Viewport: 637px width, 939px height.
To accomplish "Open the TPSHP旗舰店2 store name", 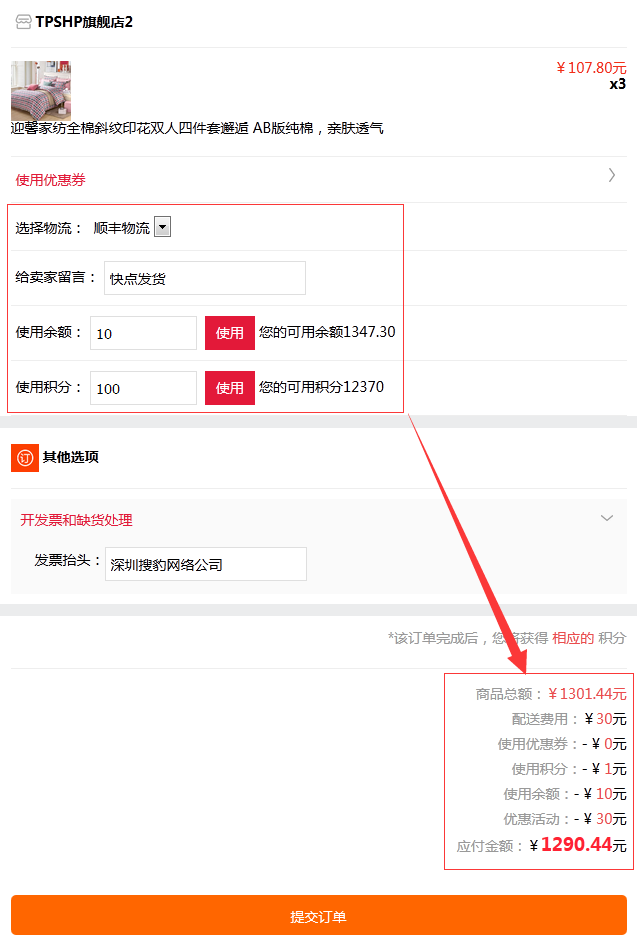I will tap(84, 22).
